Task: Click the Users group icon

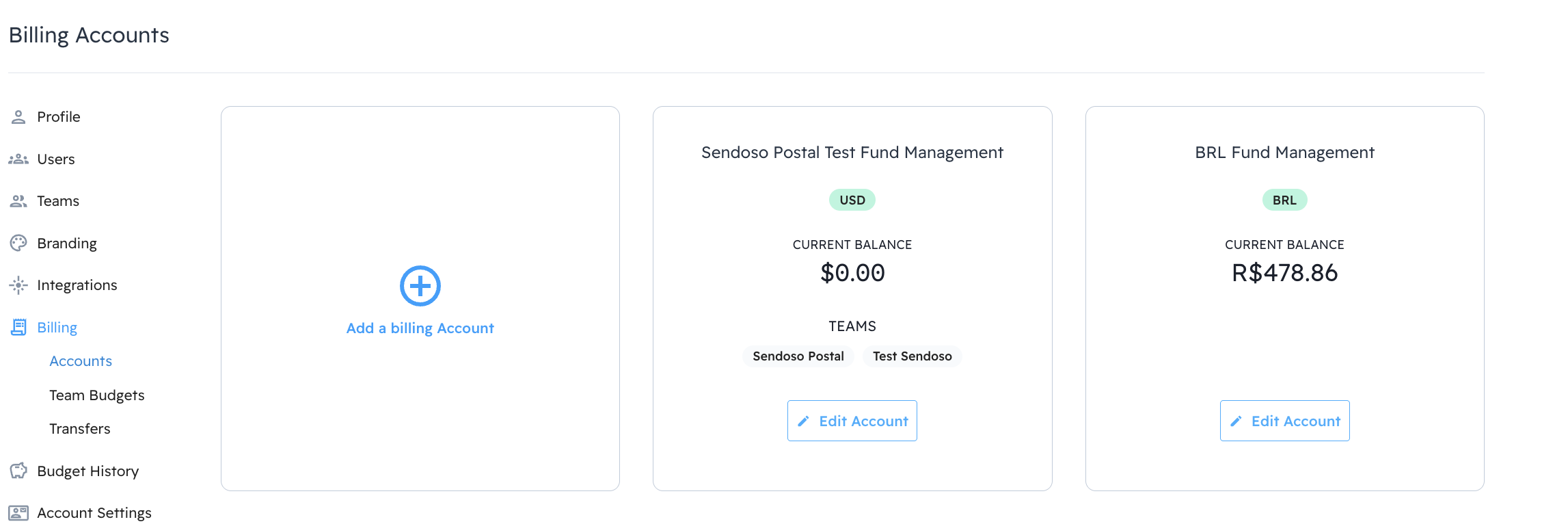Action: (x=18, y=159)
